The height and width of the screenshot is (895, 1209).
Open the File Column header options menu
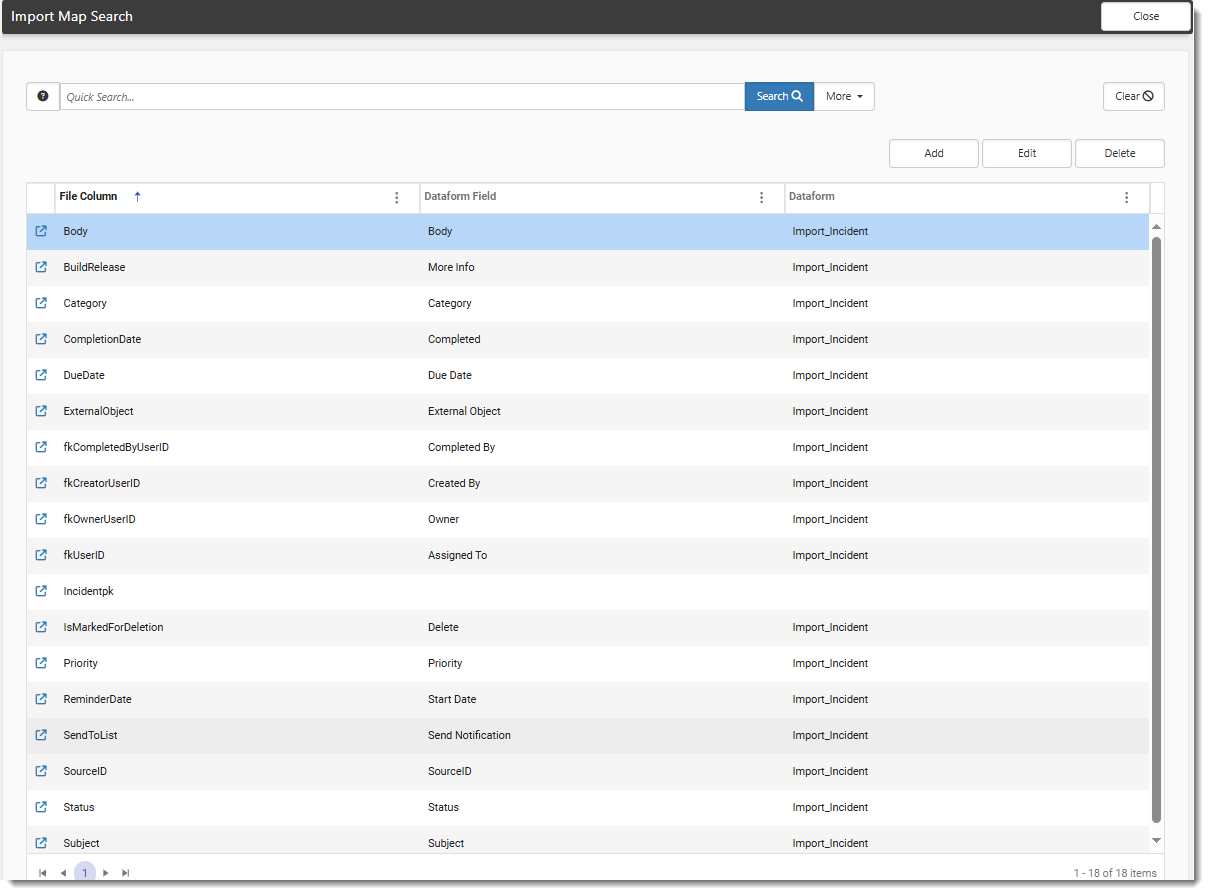[x=397, y=198]
